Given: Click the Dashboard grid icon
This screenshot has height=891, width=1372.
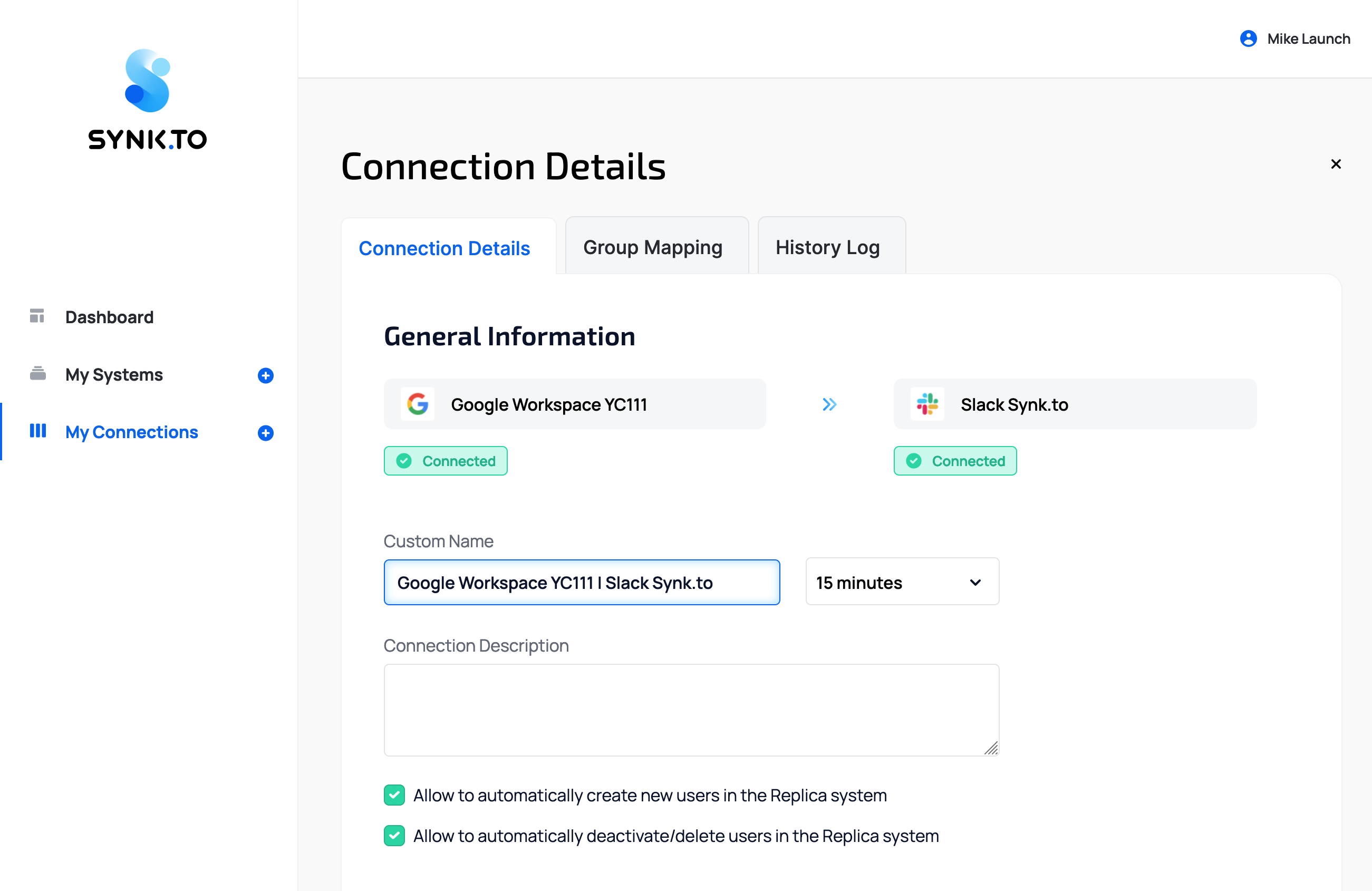Looking at the screenshot, I should (x=37, y=316).
